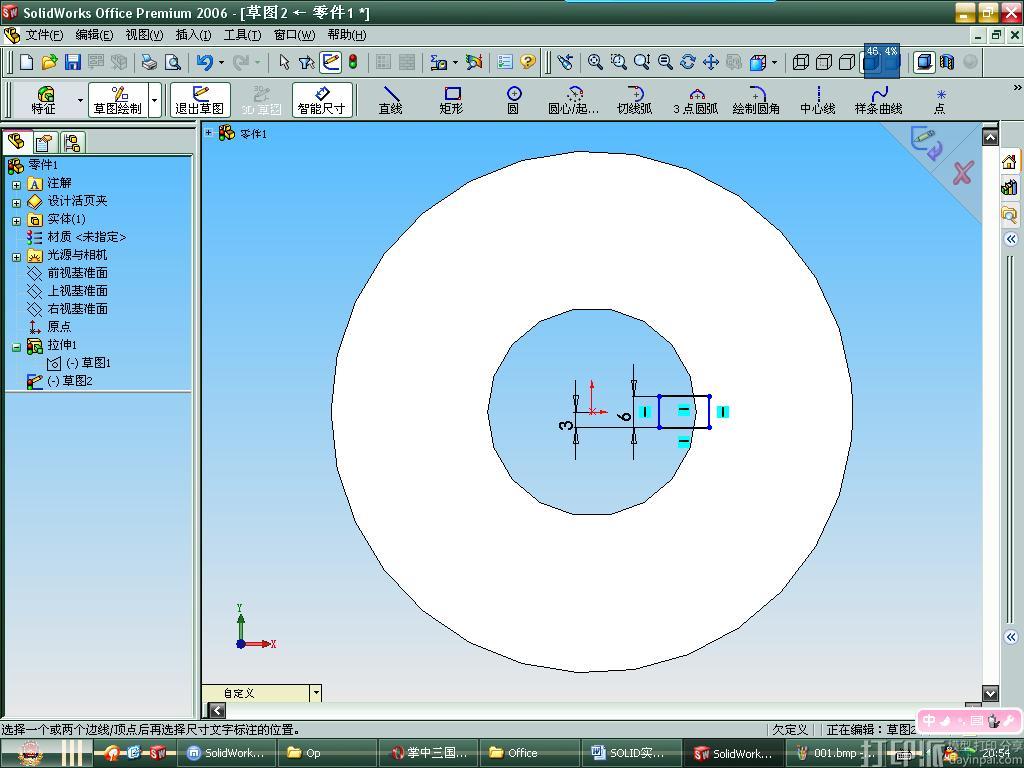Select the 矩形 (Rectangle) sketch tool
Viewport: 1024px width, 768px height.
click(x=451, y=99)
